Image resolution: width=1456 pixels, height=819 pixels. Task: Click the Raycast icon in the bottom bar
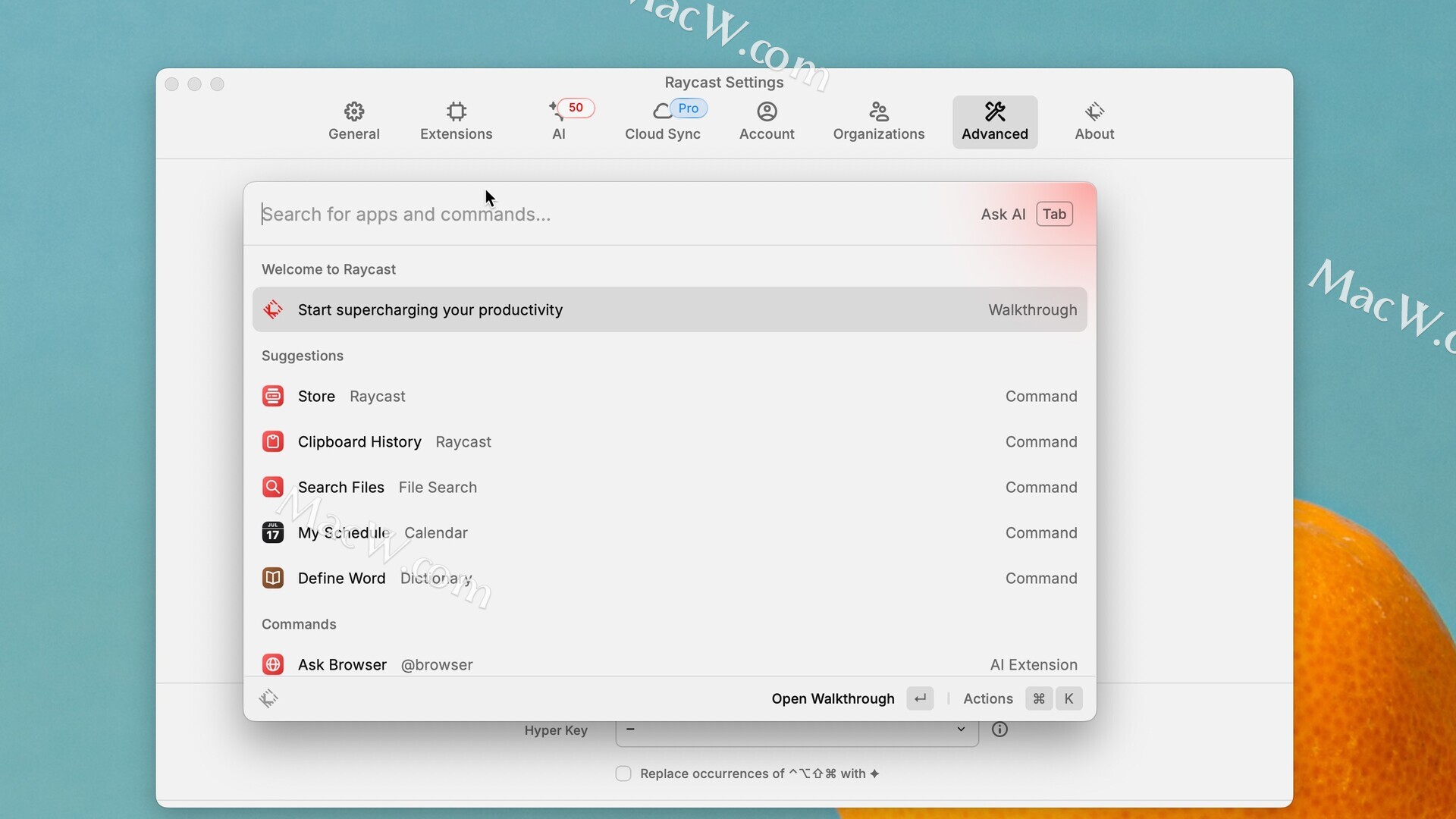[268, 698]
